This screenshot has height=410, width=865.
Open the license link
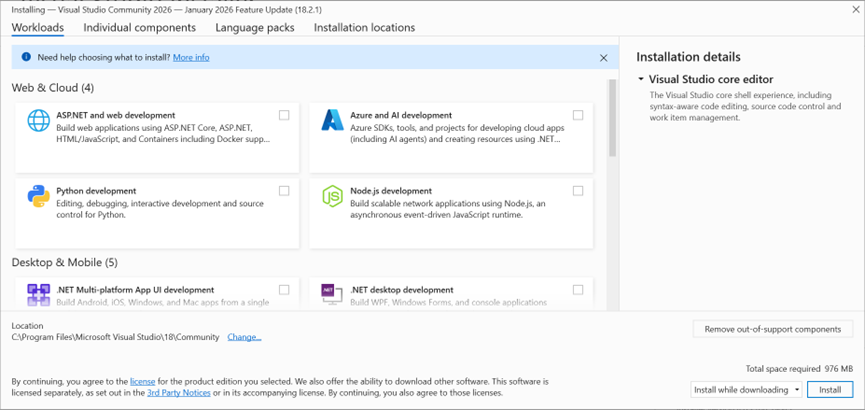(x=142, y=381)
